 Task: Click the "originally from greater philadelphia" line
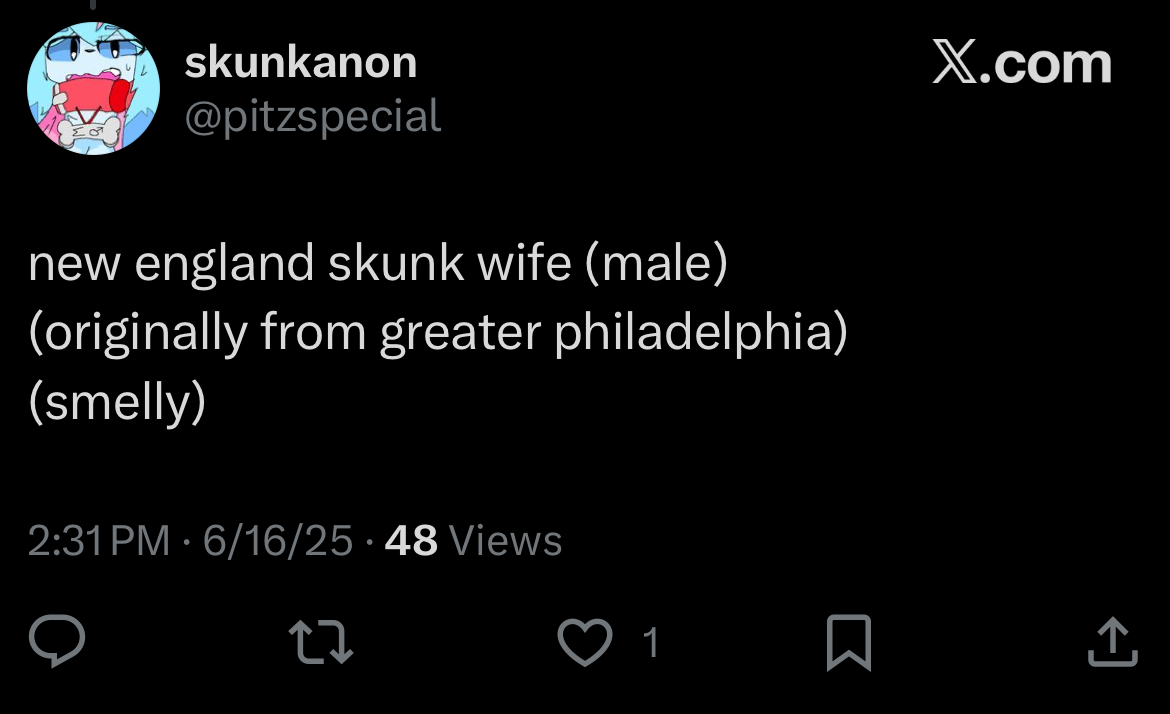pos(438,333)
